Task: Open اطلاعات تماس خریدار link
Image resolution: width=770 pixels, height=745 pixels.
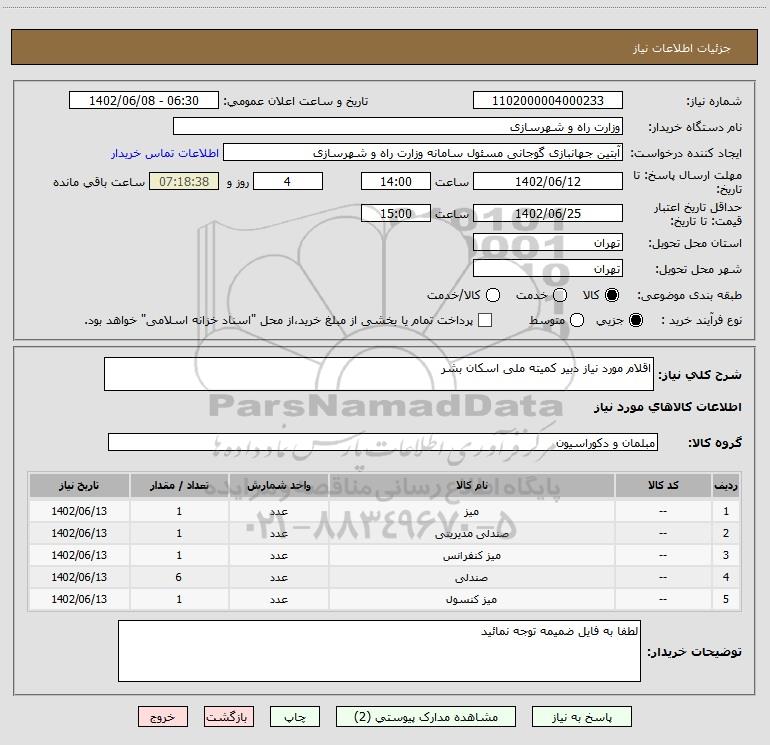Action: (165, 153)
